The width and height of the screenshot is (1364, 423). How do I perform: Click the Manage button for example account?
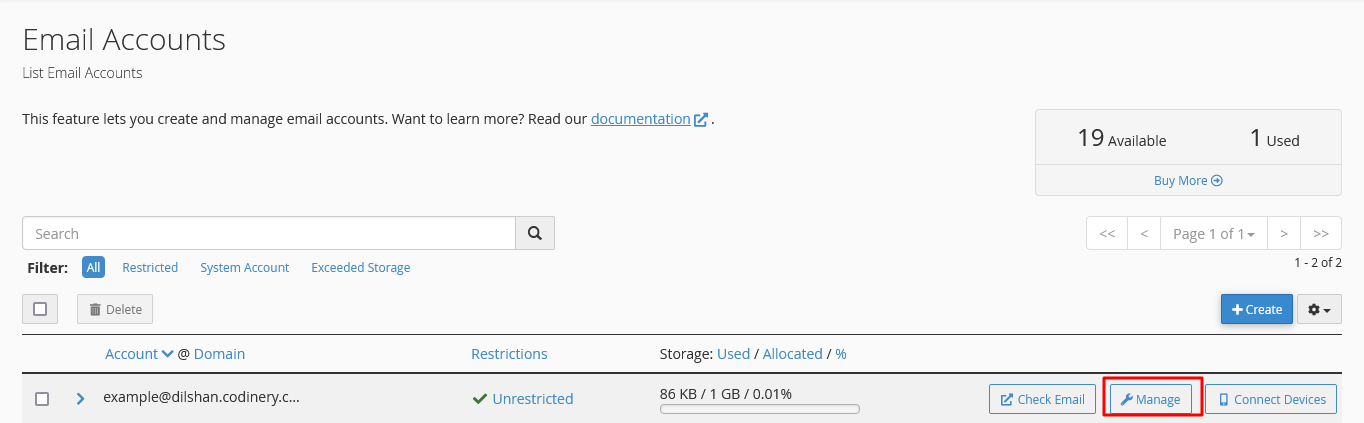[1151, 399]
